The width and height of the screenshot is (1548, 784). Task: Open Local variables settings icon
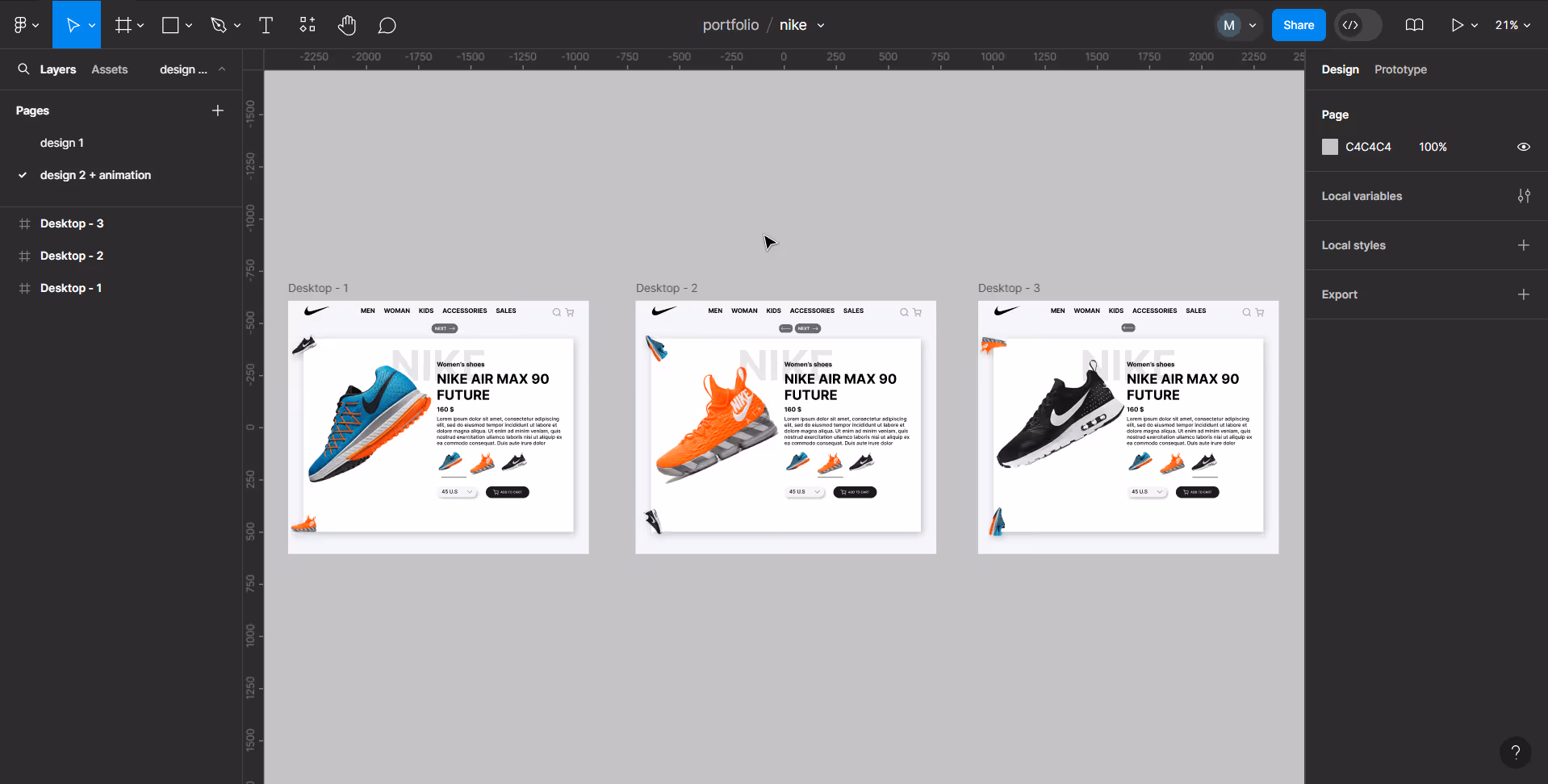point(1524,196)
